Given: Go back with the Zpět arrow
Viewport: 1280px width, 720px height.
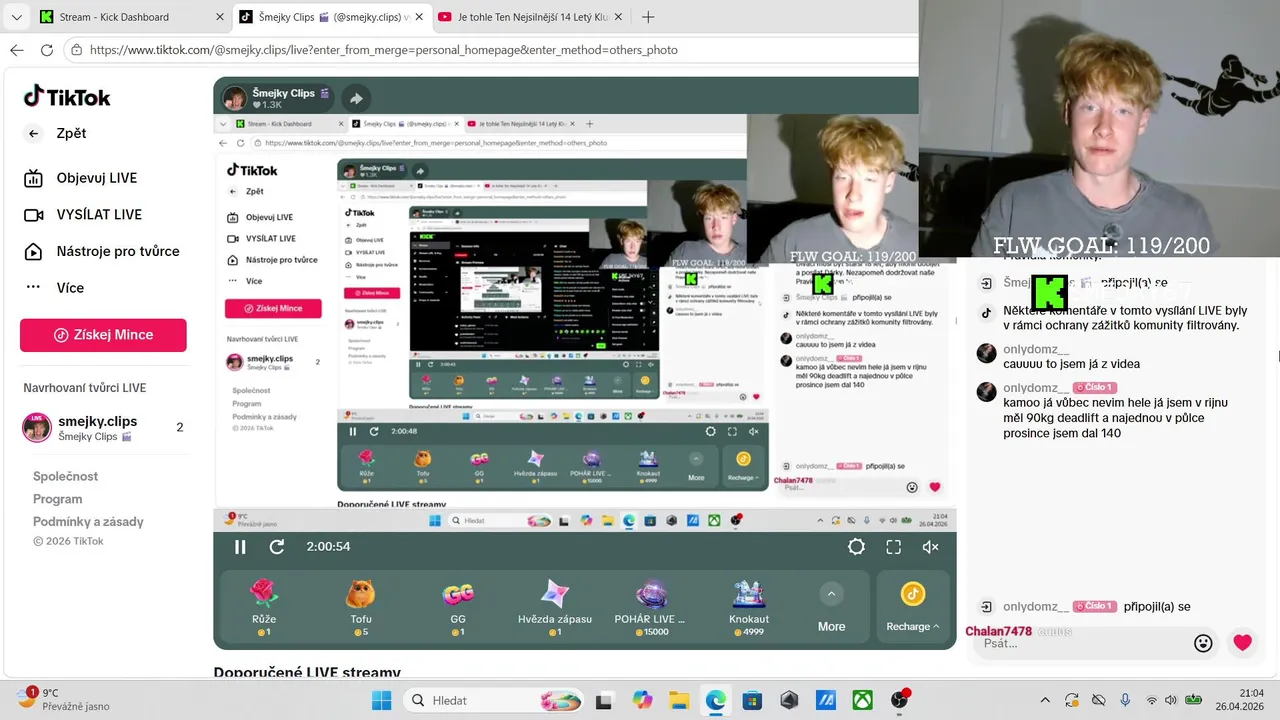Looking at the screenshot, I should (x=34, y=133).
